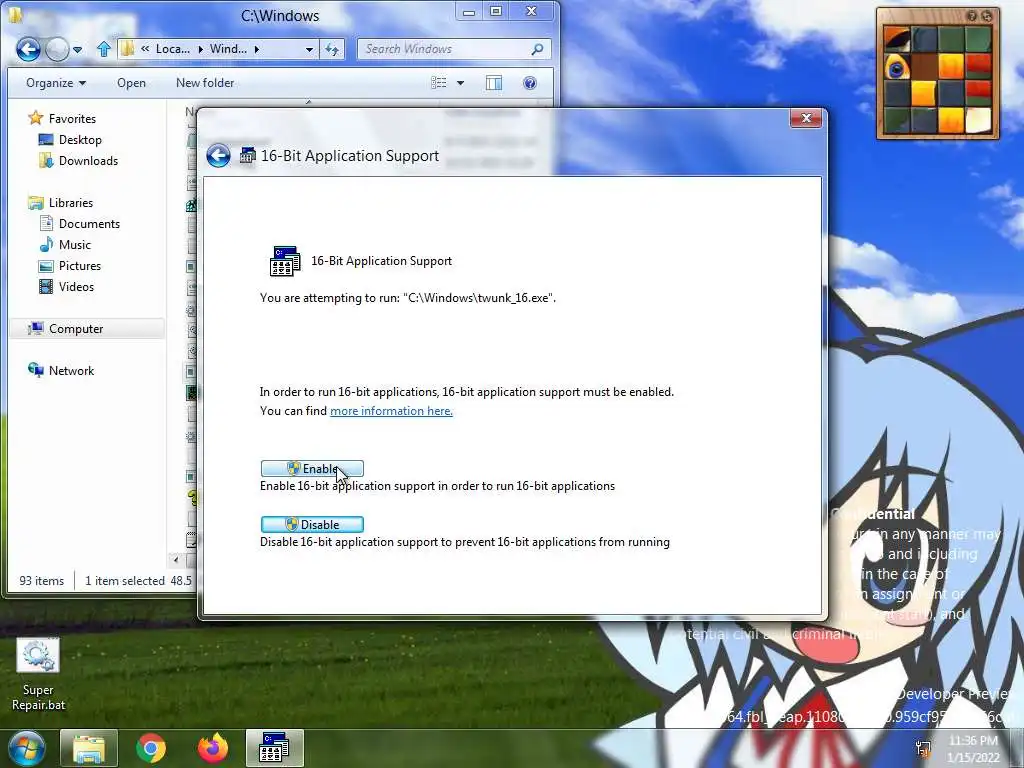Image resolution: width=1024 pixels, height=768 pixels.
Task: Close the 16-Bit Application Support dialog
Action: [806, 118]
